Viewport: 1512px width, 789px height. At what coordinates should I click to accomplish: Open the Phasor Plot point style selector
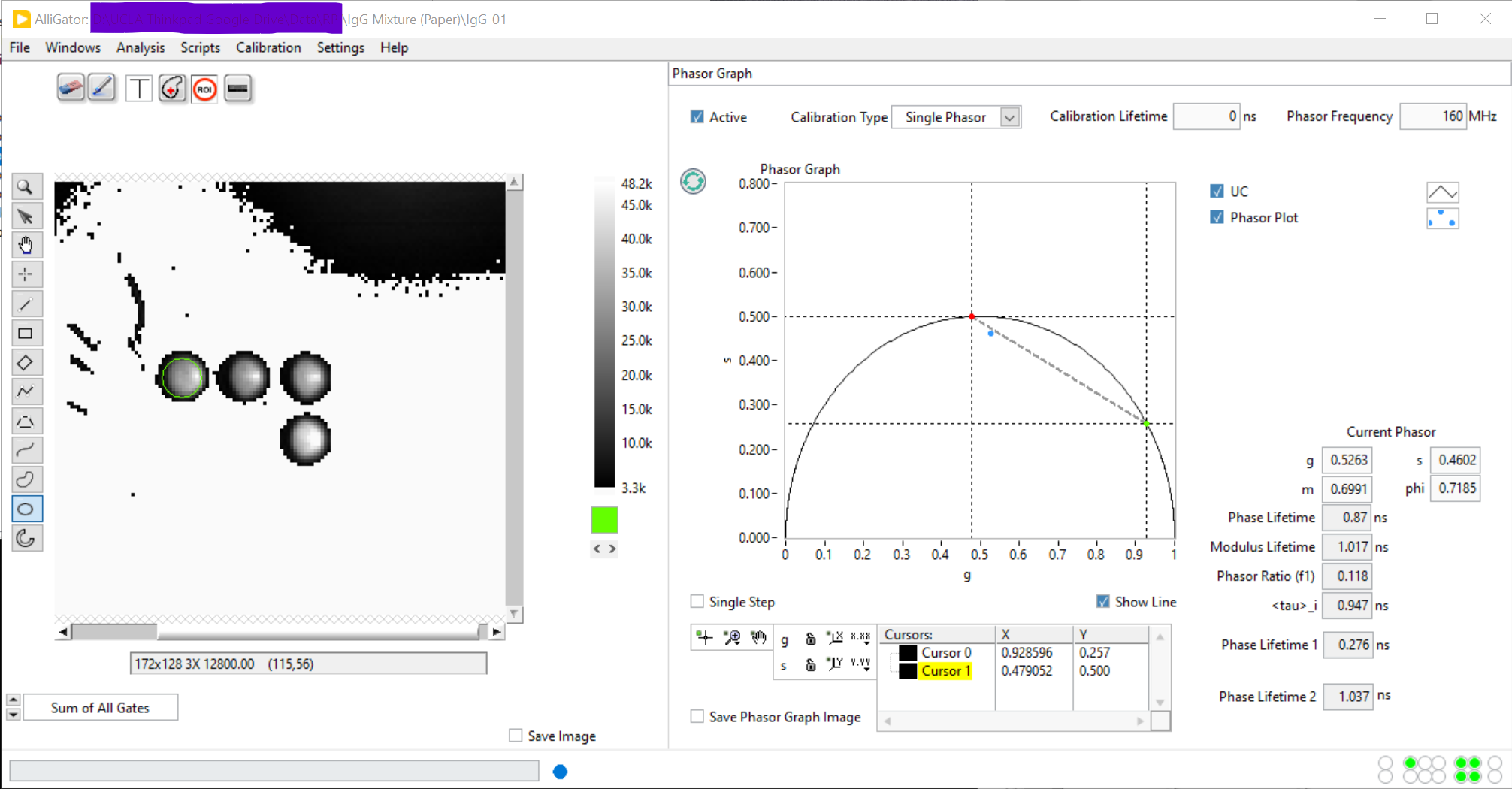click(1442, 219)
